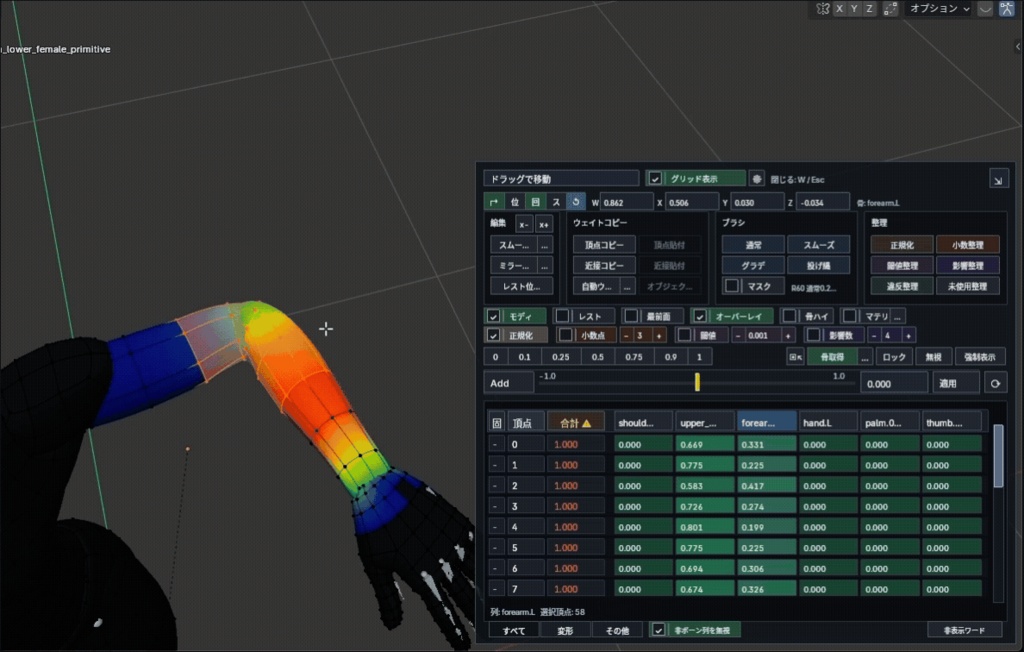Open options beside the 骨取得 button
The image size is (1024, 652).
point(865,357)
